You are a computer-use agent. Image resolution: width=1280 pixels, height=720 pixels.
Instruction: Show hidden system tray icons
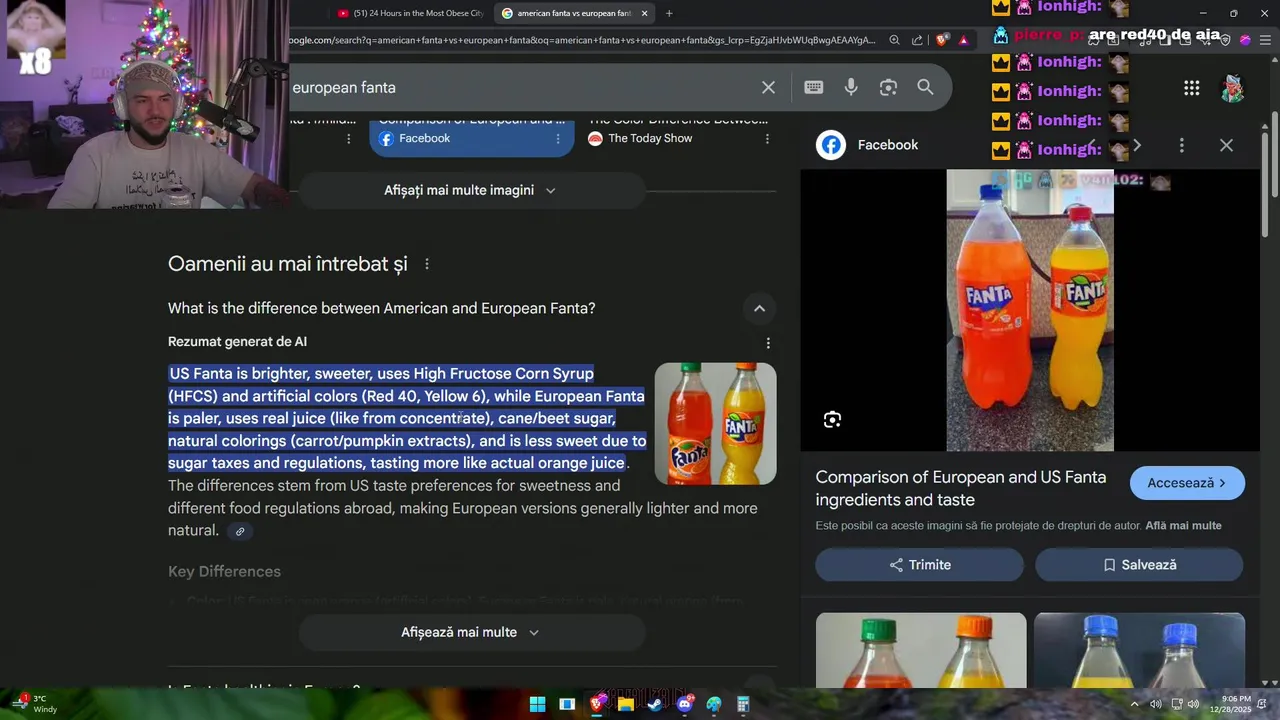(1134, 704)
